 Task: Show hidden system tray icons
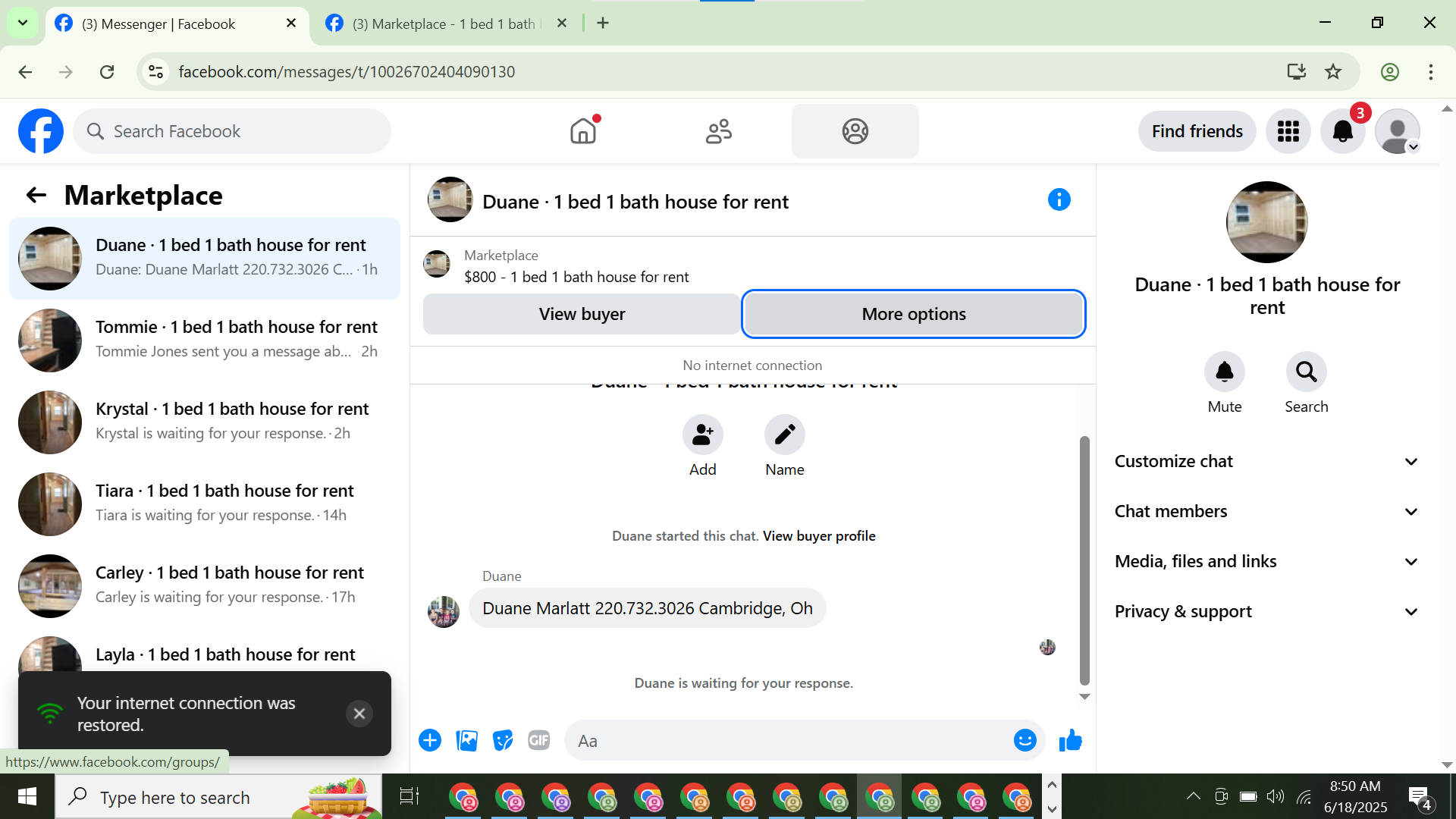(x=1193, y=796)
